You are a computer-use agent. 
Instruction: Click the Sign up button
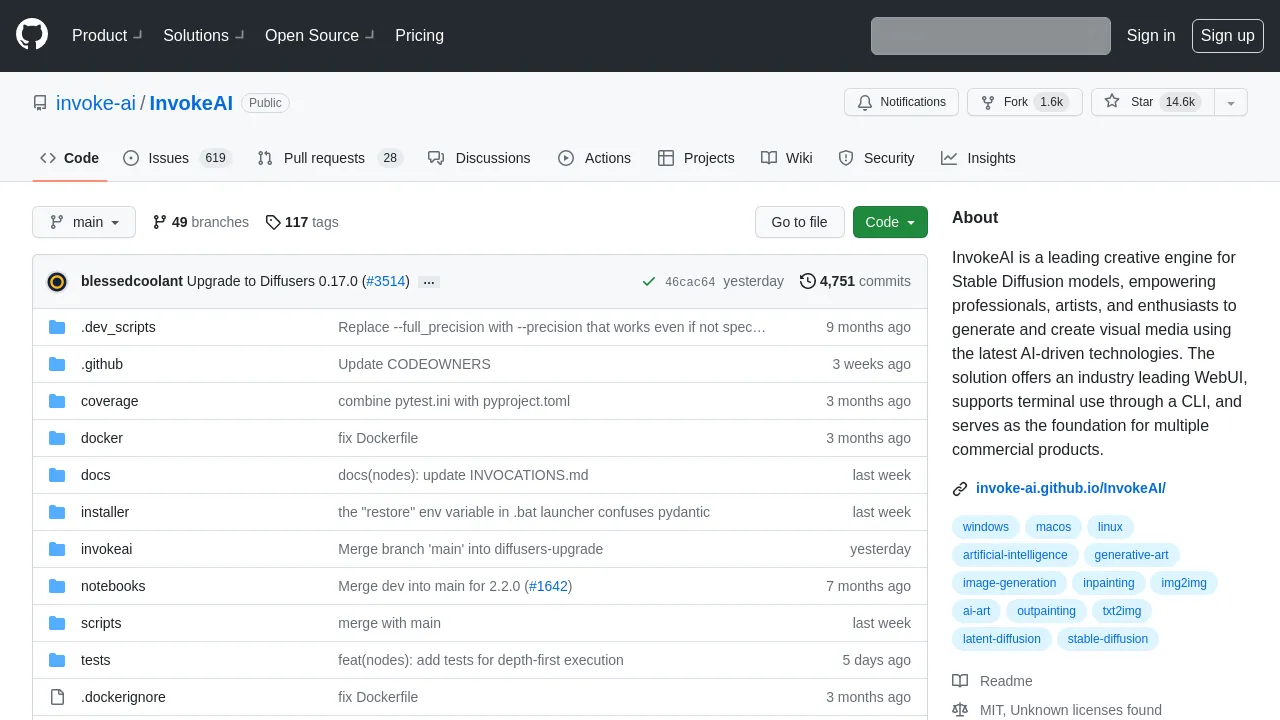point(1227,35)
